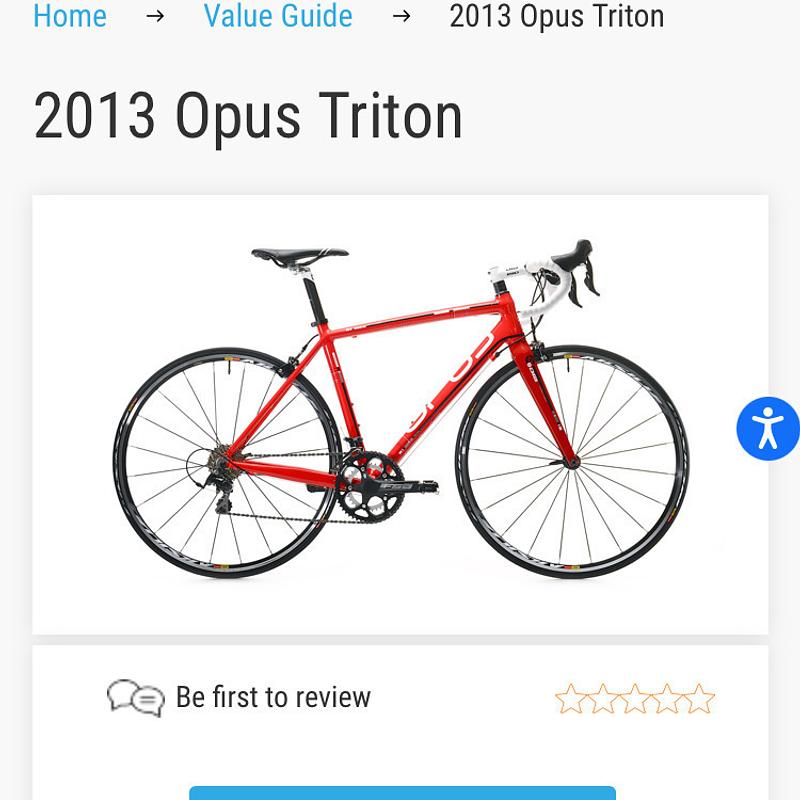The width and height of the screenshot is (800, 800).
Task: Click the 'Be first to review' link
Action: [273, 697]
